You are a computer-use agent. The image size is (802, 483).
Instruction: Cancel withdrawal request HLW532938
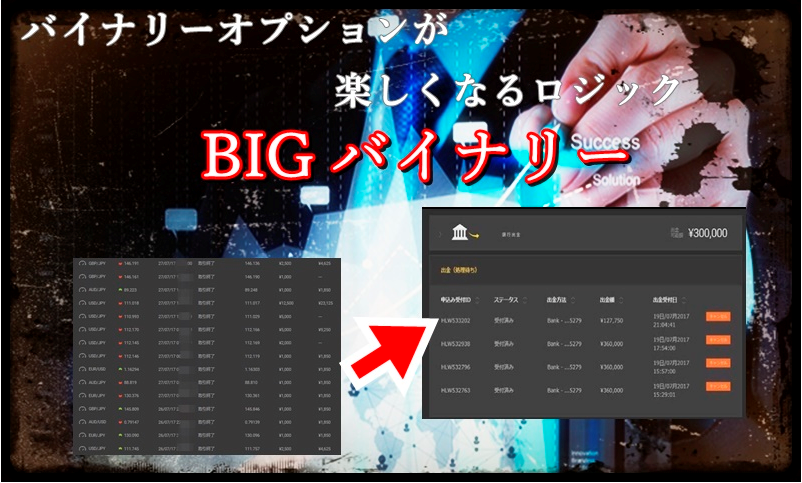(x=719, y=340)
